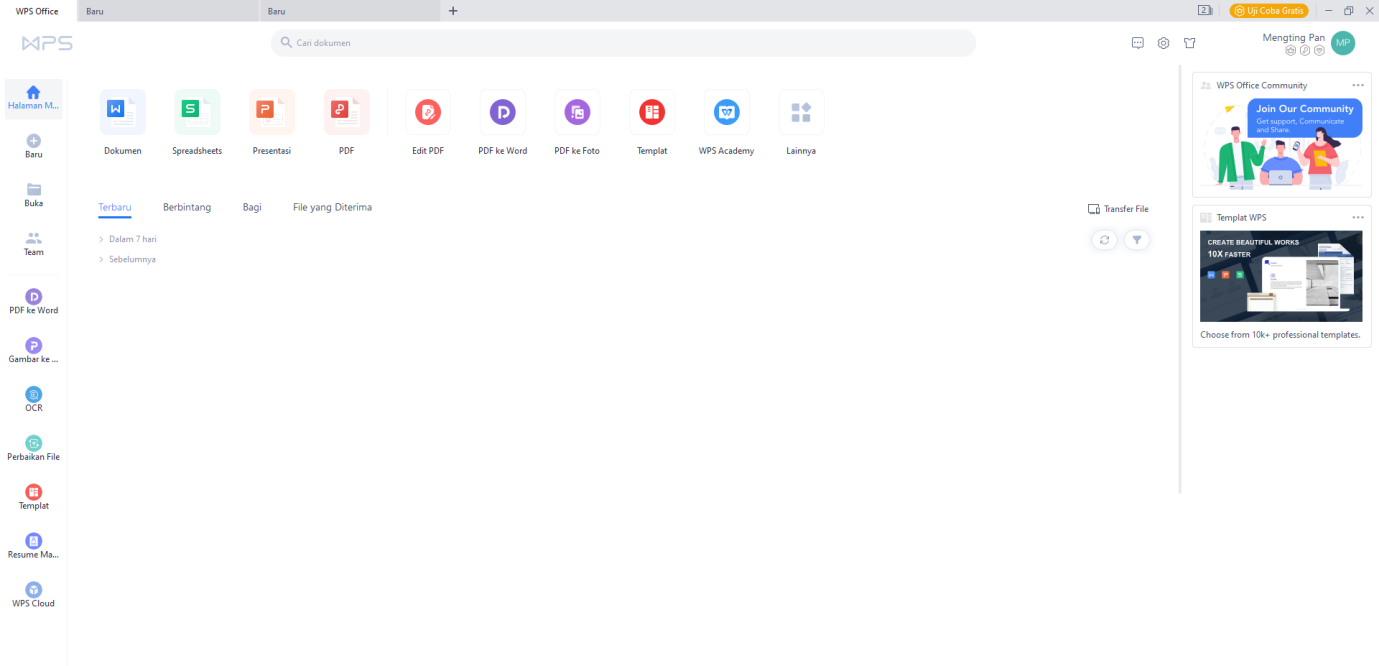
Task: Switch to the Berbintang tab
Action: [x=187, y=207]
